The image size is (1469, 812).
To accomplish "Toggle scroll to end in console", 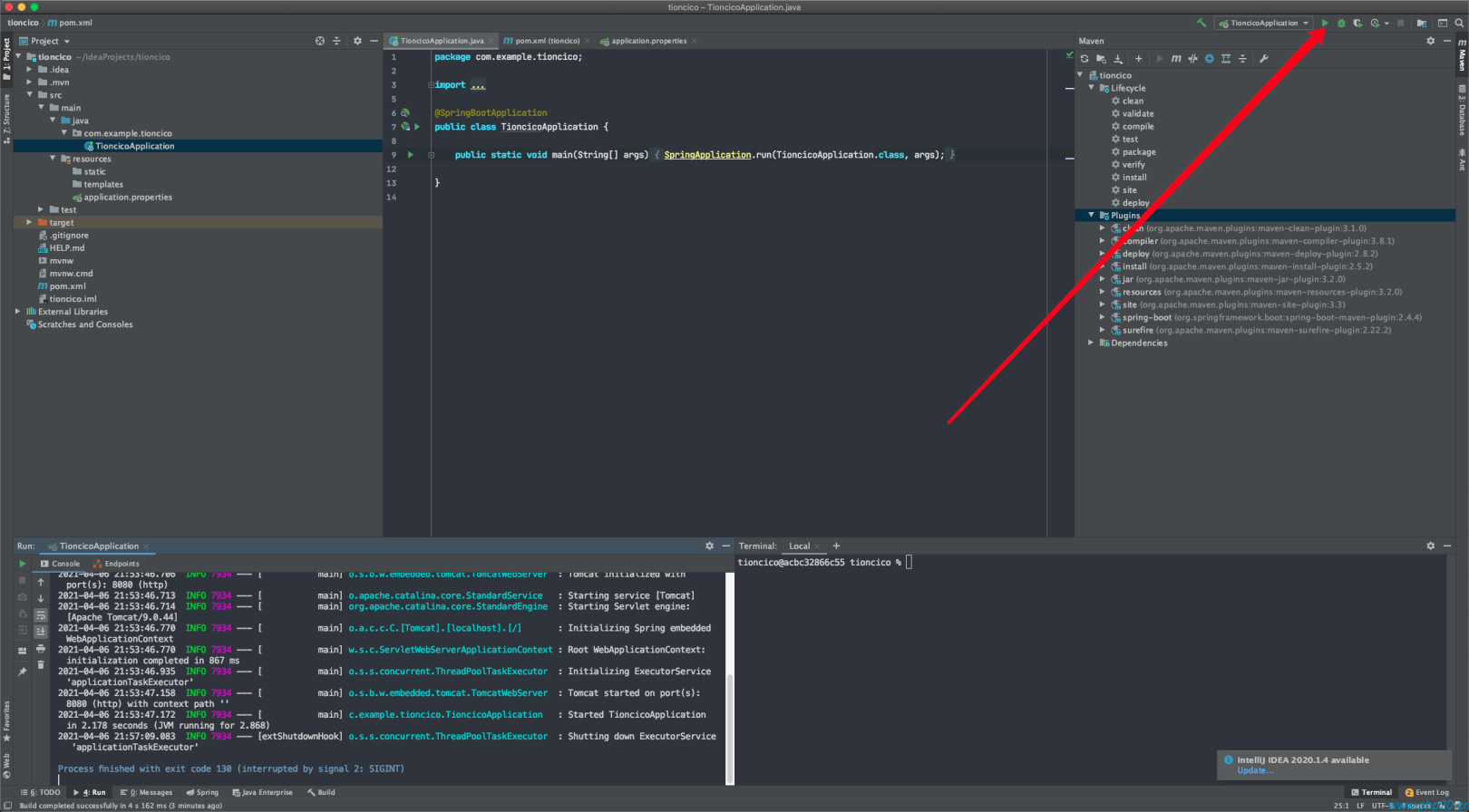I will [41, 632].
